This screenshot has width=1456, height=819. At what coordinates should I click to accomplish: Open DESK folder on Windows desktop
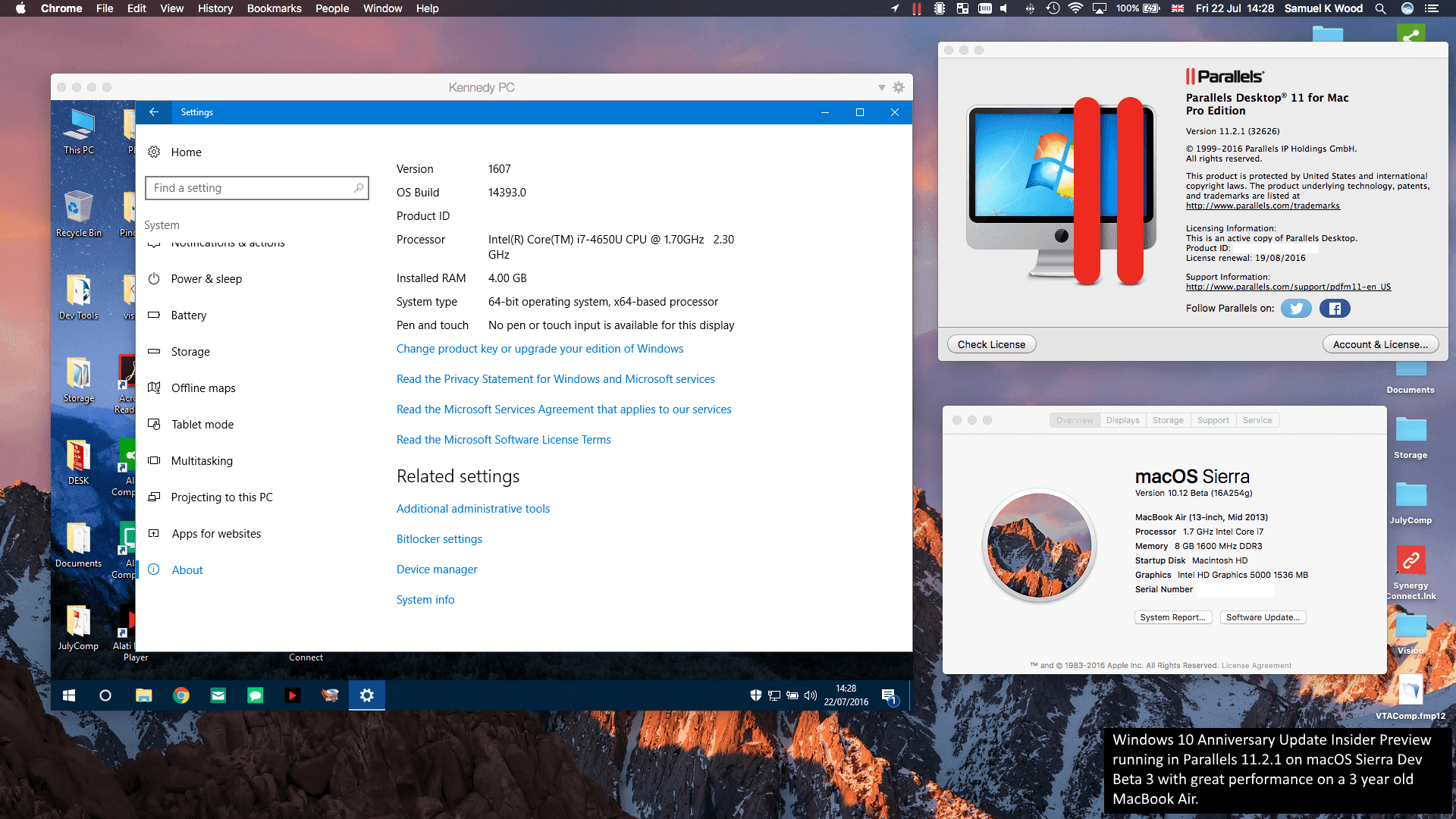[79, 462]
